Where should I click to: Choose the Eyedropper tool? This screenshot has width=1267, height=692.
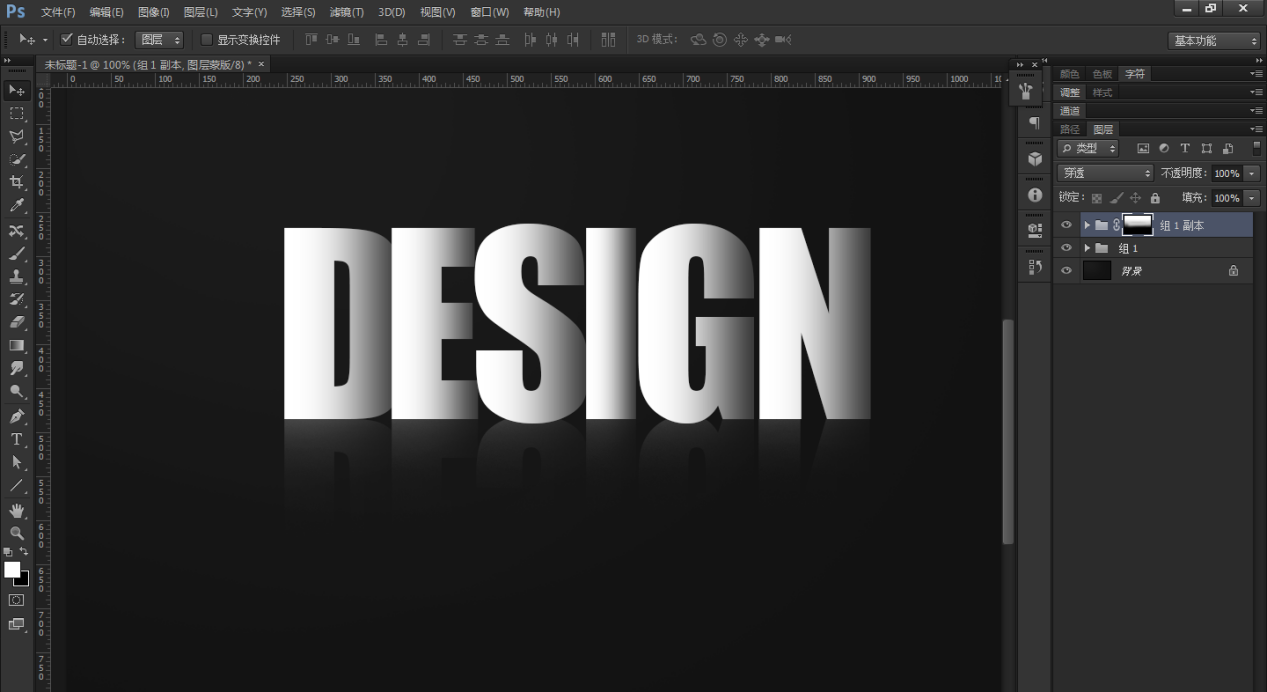pos(17,206)
